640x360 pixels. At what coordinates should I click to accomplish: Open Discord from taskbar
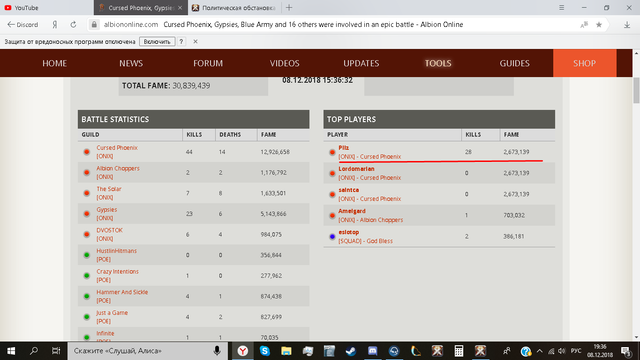tap(372, 351)
